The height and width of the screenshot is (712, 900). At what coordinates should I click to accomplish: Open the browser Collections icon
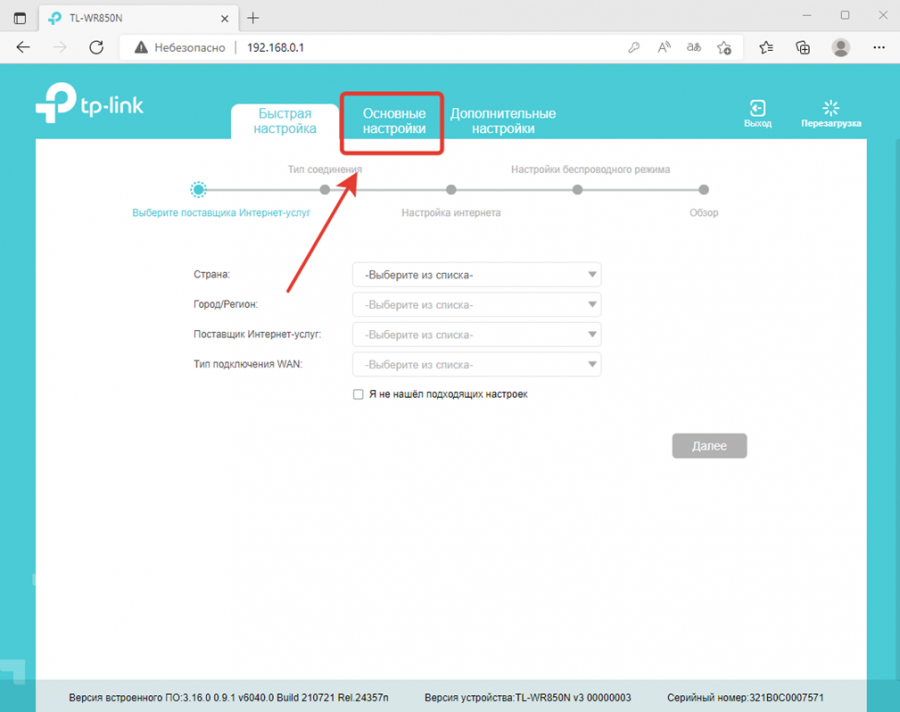802,47
